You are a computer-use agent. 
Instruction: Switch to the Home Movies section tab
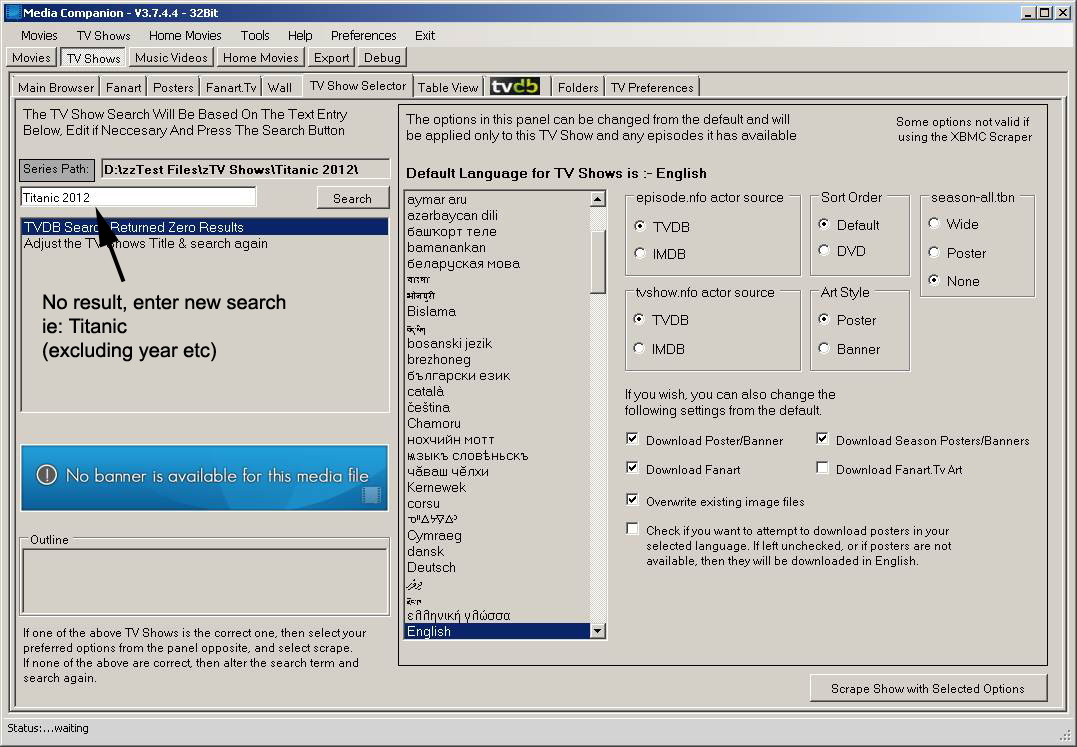tap(261, 58)
